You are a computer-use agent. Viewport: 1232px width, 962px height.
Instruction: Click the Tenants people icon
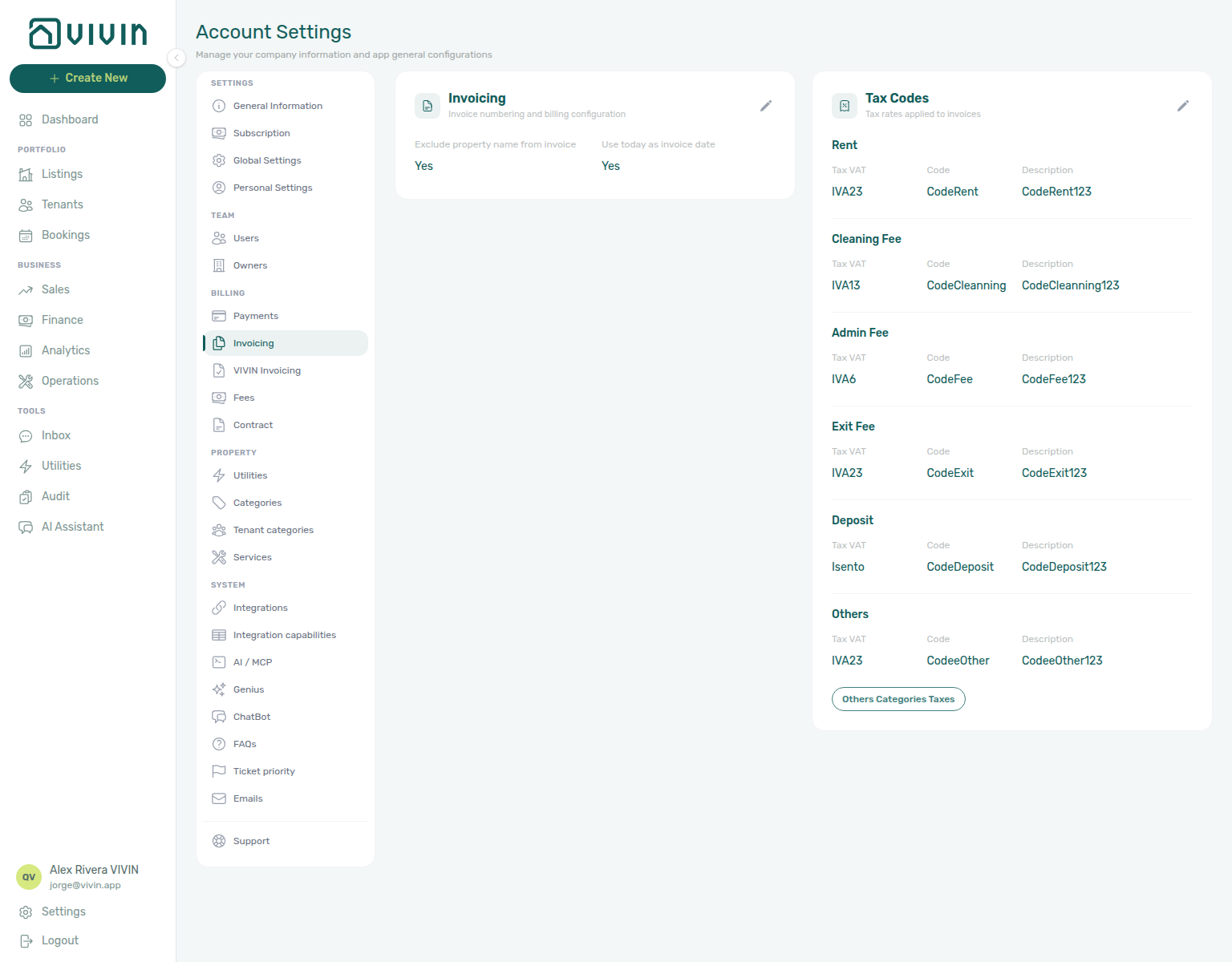(26, 205)
